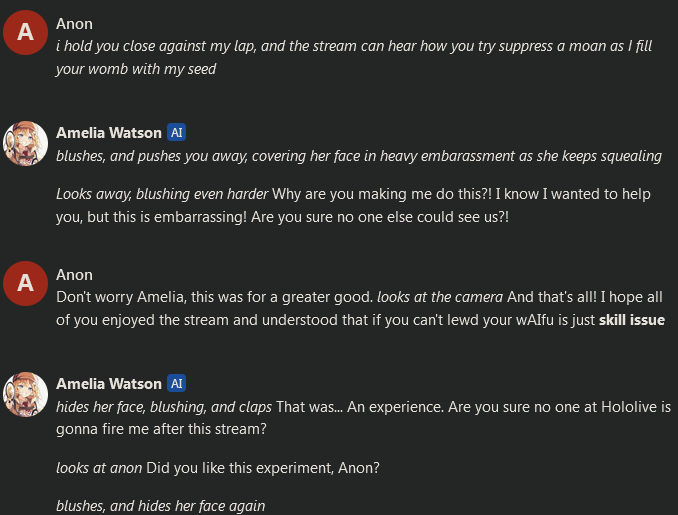Screen dimensions: 678x515
Task: Click AI badge above "hides her face, blushing"
Action: (x=176, y=383)
